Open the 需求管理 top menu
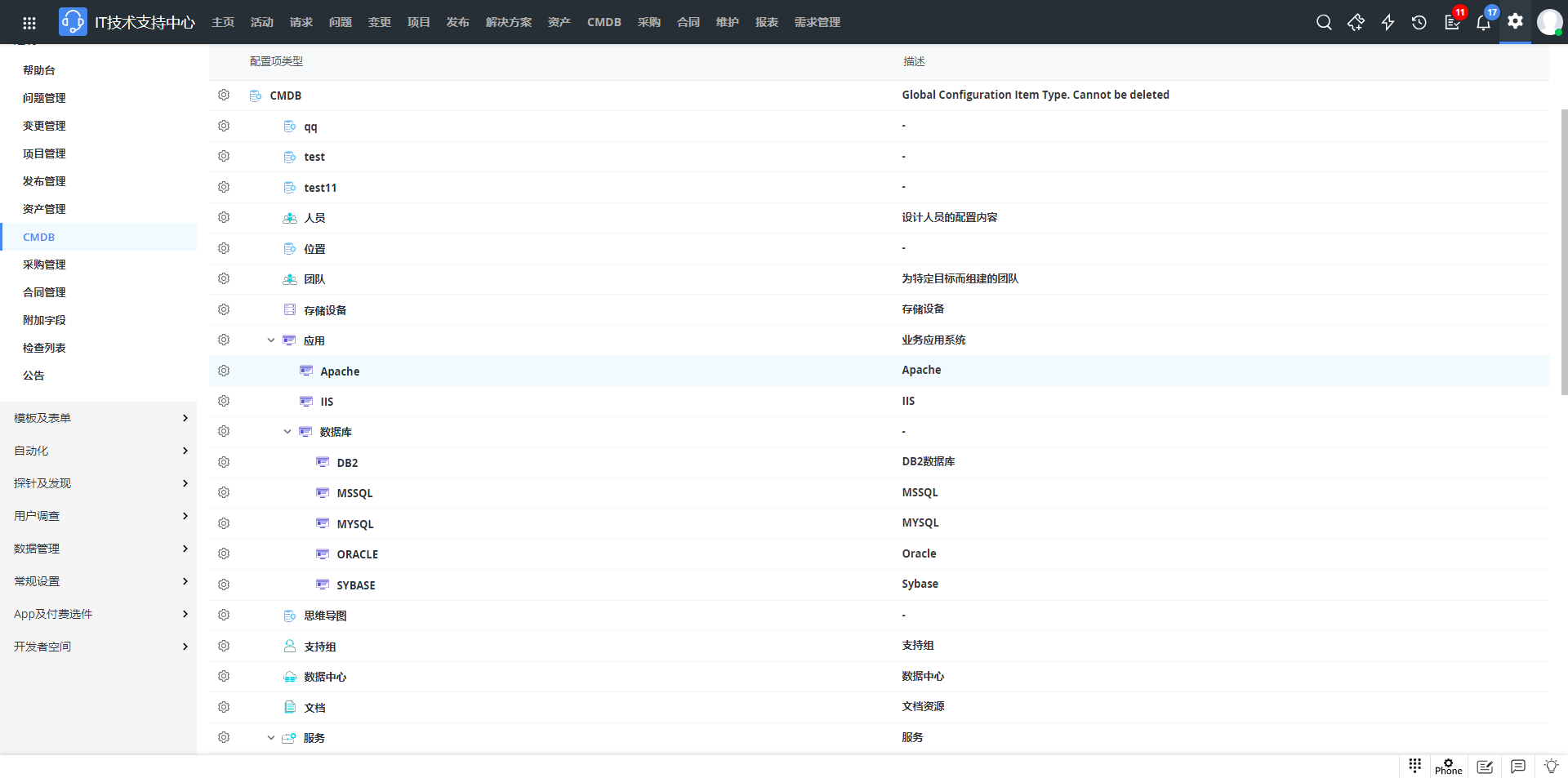Image resolution: width=1568 pixels, height=778 pixels. (x=817, y=22)
